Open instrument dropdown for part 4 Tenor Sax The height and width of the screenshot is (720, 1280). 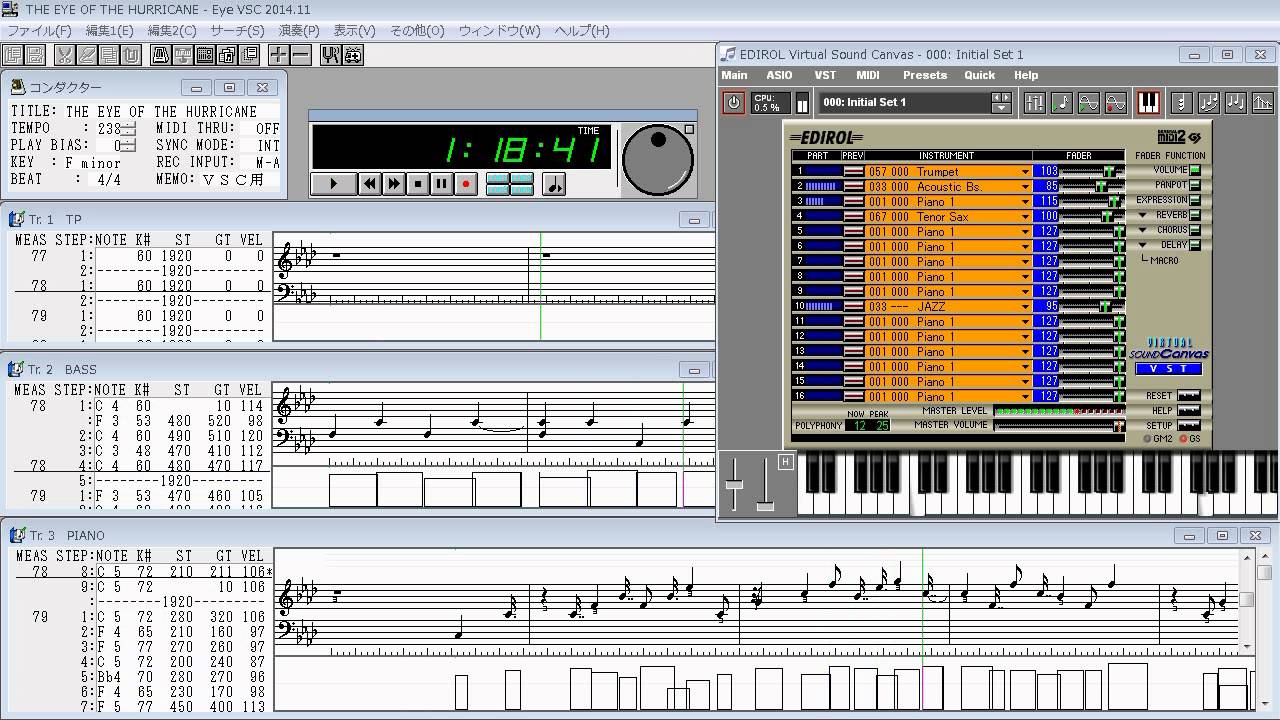pos(1025,216)
